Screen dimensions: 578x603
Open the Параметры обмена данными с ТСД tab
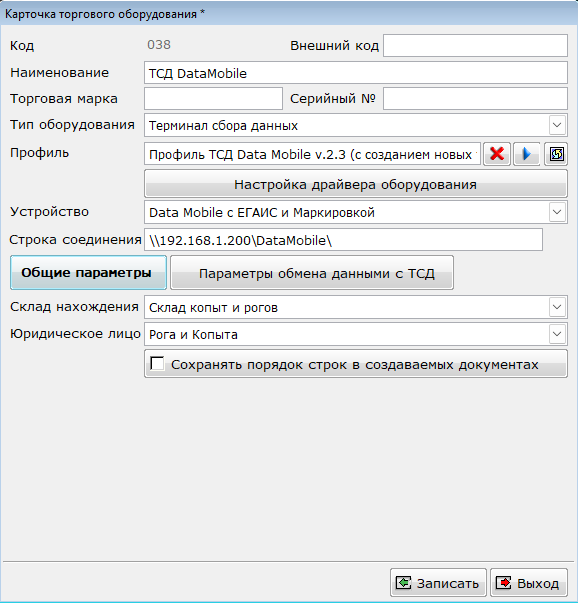(x=312, y=273)
